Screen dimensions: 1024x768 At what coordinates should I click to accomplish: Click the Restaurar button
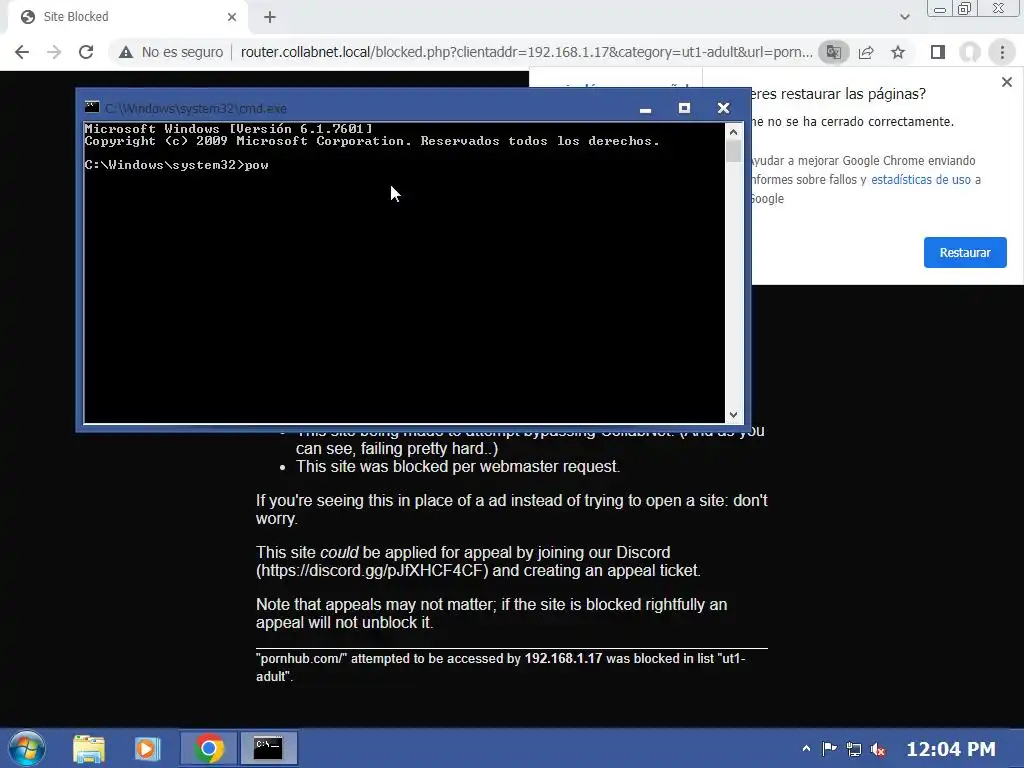[965, 253]
